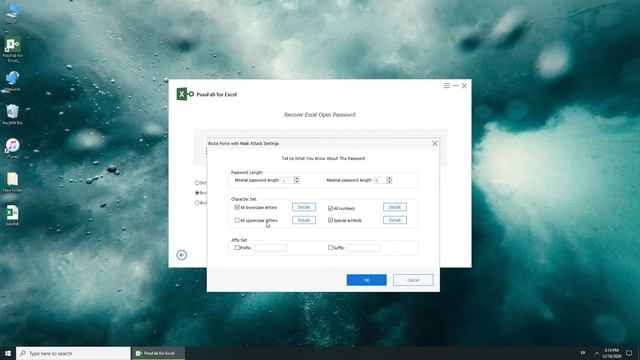Open Recycle Bin desktop icon
This screenshot has width=640, height=360.
click(13, 114)
